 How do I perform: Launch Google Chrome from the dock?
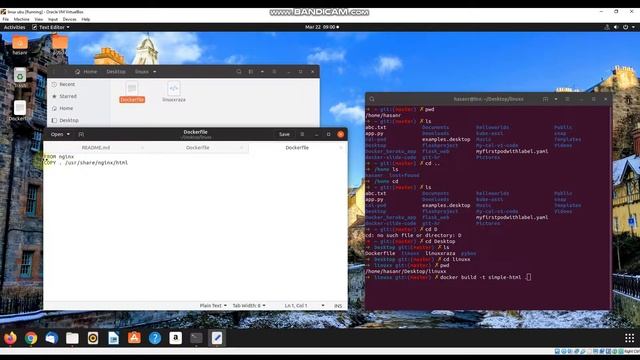click(x=31, y=338)
